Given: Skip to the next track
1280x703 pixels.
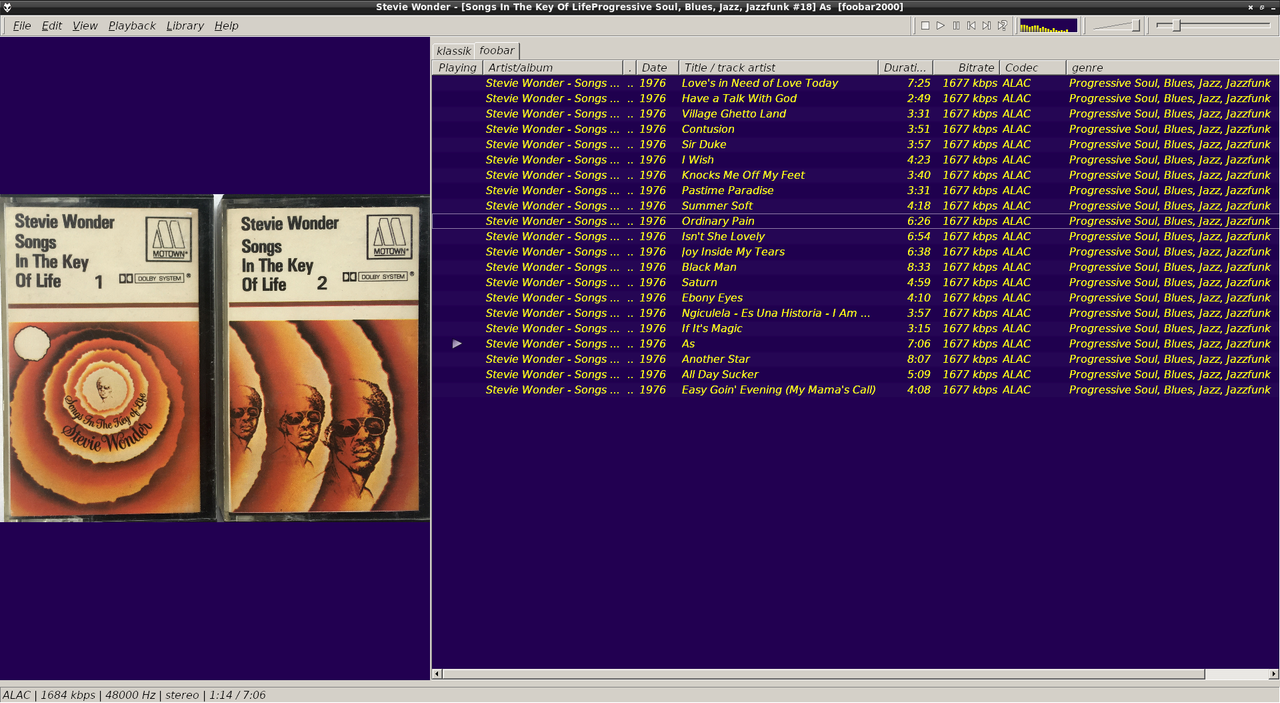Looking at the screenshot, I should point(986,25).
